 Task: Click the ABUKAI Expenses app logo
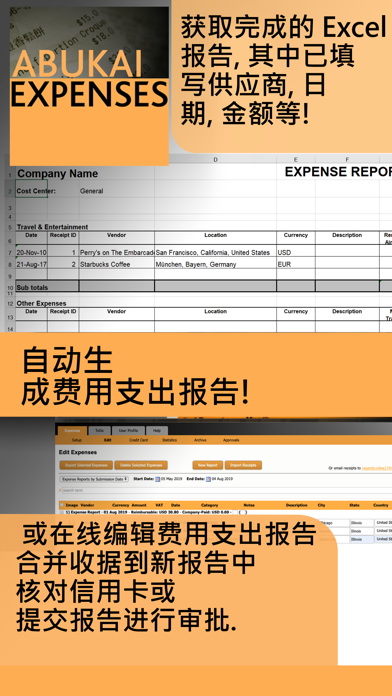[89, 86]
